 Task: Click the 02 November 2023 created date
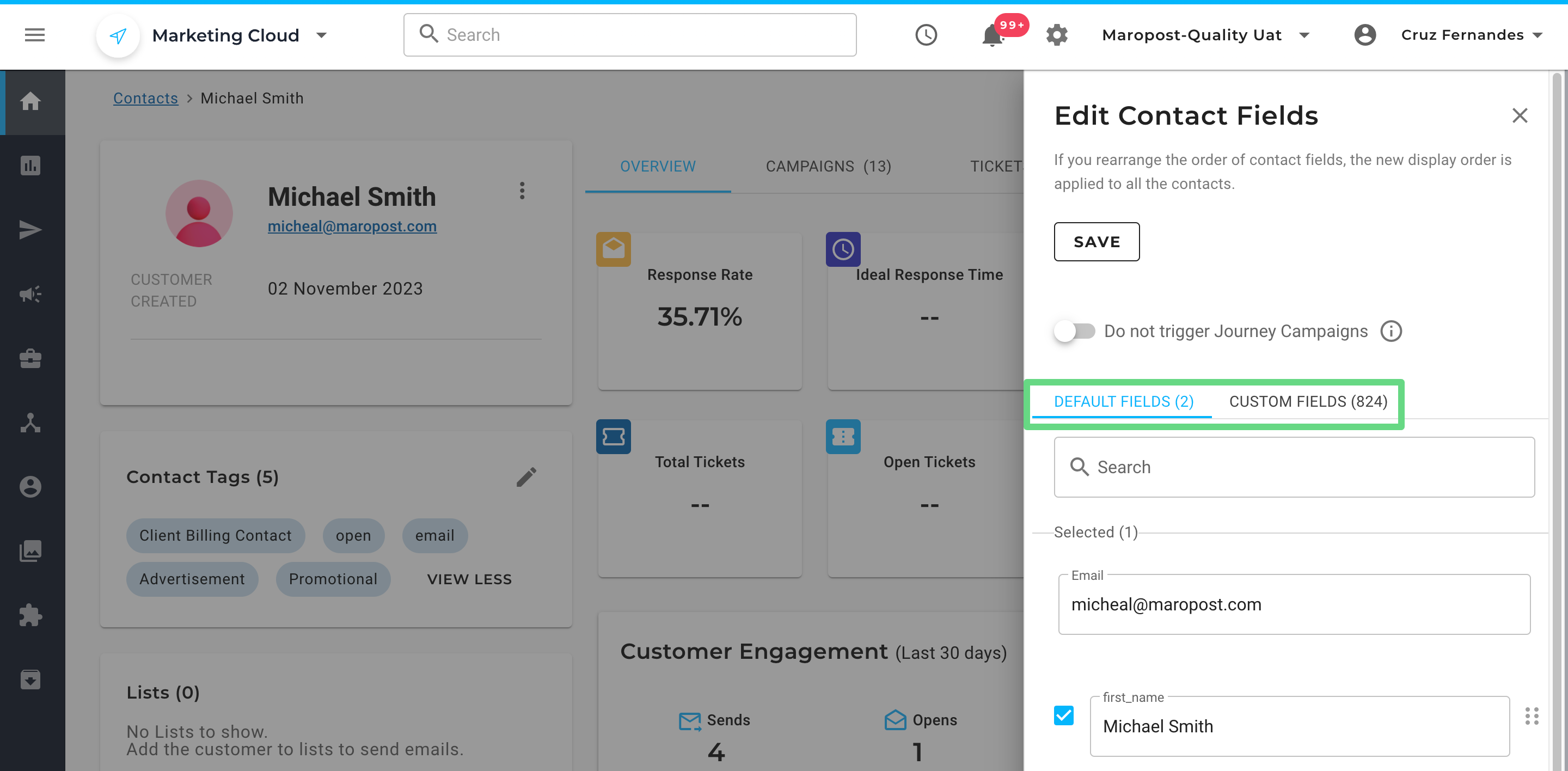click(x=345, y=289)
